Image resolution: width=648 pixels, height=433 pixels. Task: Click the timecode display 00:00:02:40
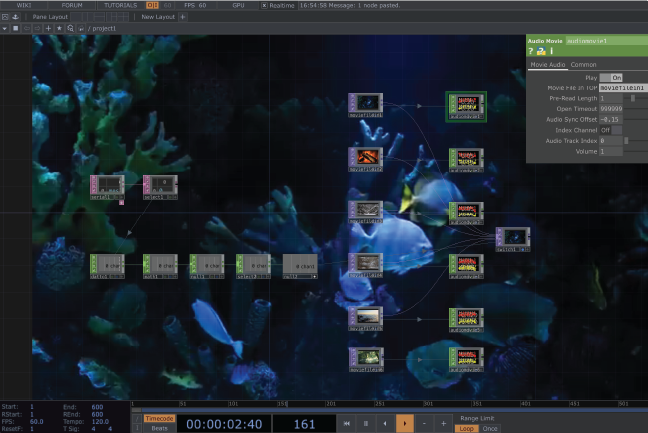pyautogui.click(x=224, y=424)
